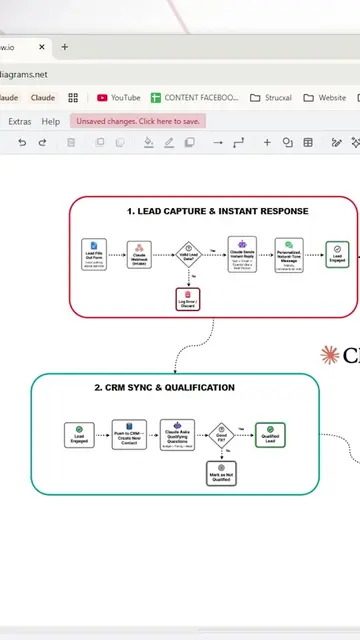Select the Qualified Lead node
The height and width of the screenshot is (640, 360).
pos(270,435)
